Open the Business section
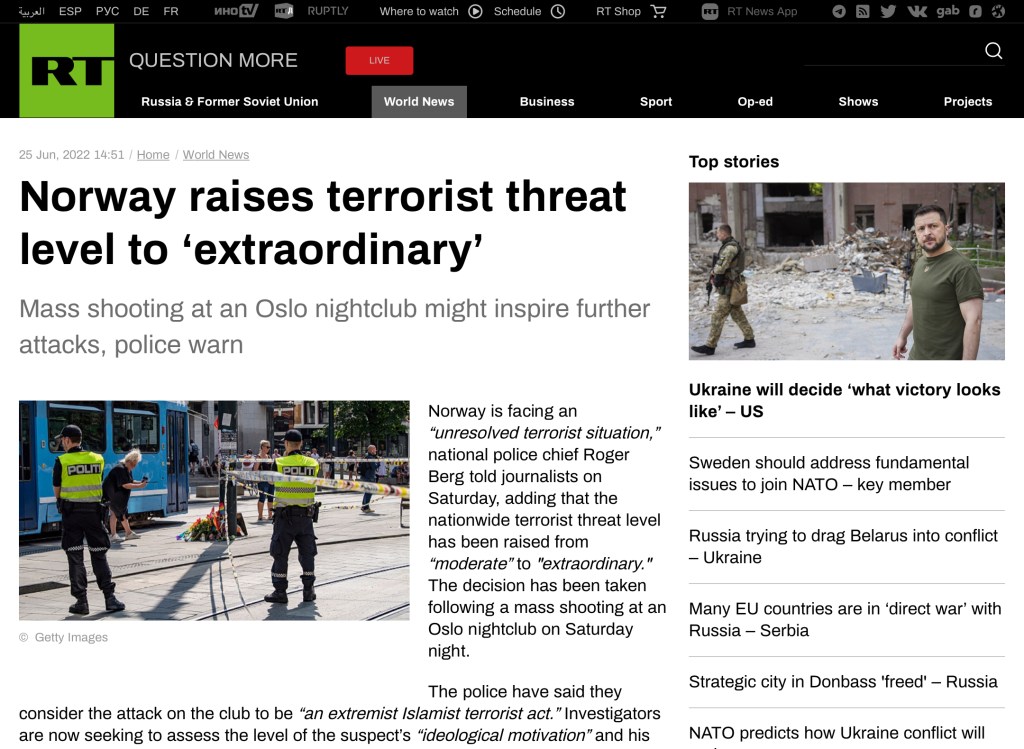This screenshot has height=749, width=1024. 547,101
